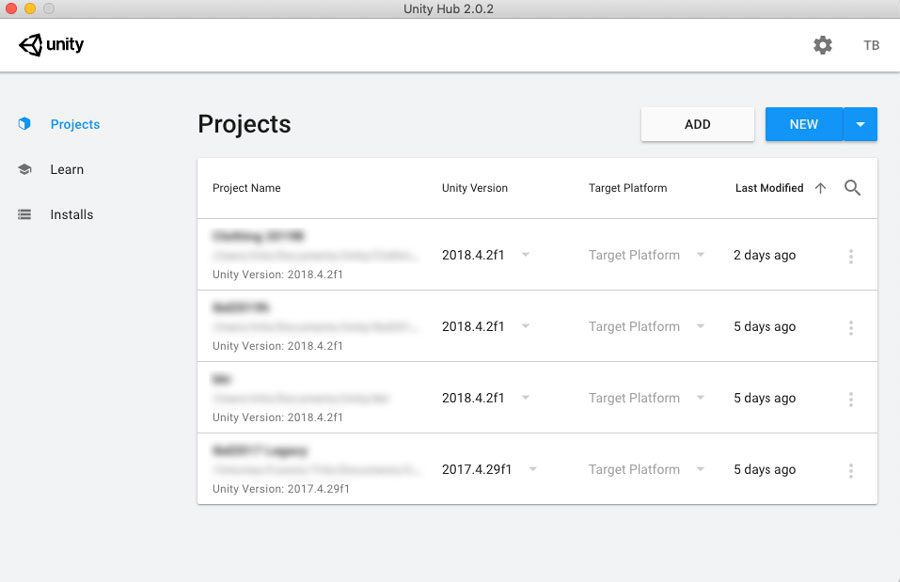Open 2017.4.29f1 version dropdown

point(533,469)
